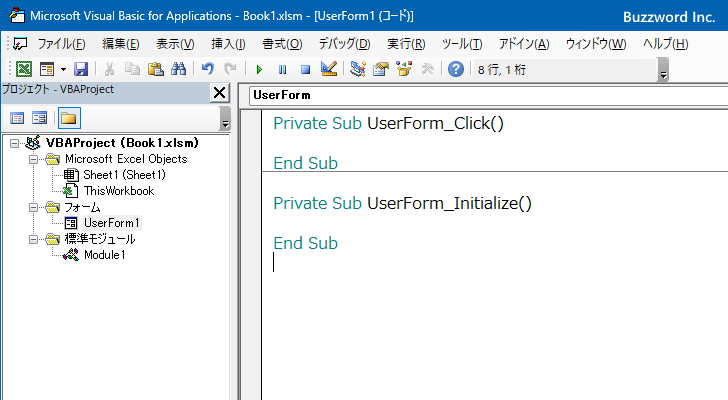Open the 実行(R) menu
This screenshot has width=728, height=400.
pos(406,44)
